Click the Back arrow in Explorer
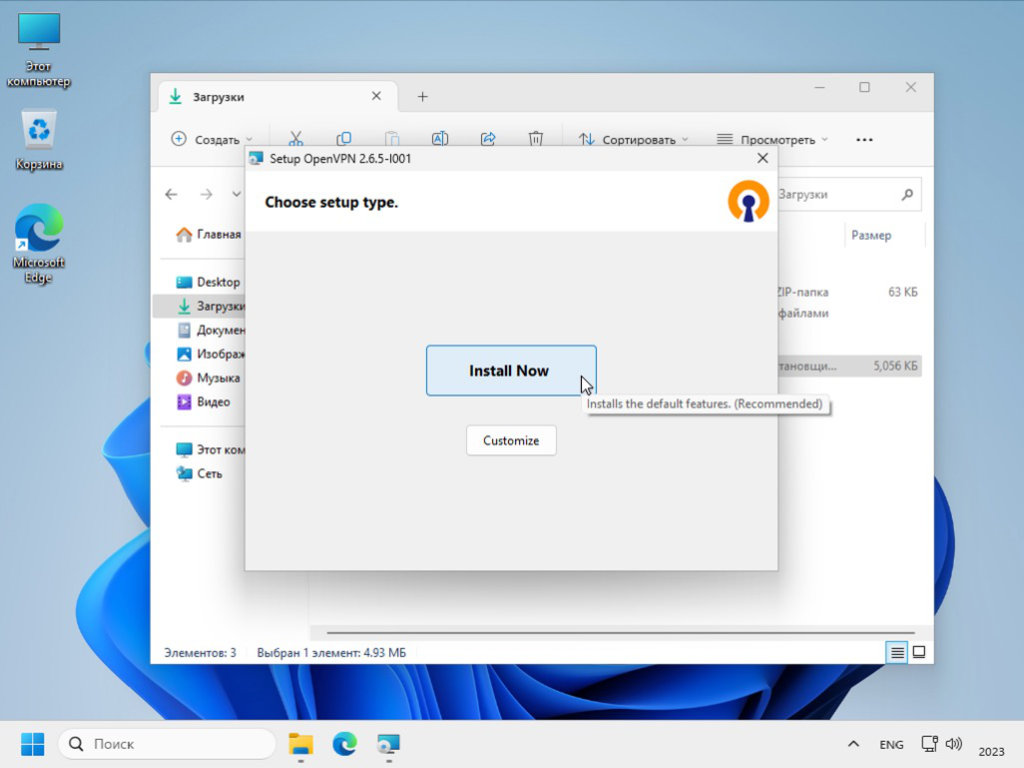Screen dimensions: 1024x768 click(171, 194)
